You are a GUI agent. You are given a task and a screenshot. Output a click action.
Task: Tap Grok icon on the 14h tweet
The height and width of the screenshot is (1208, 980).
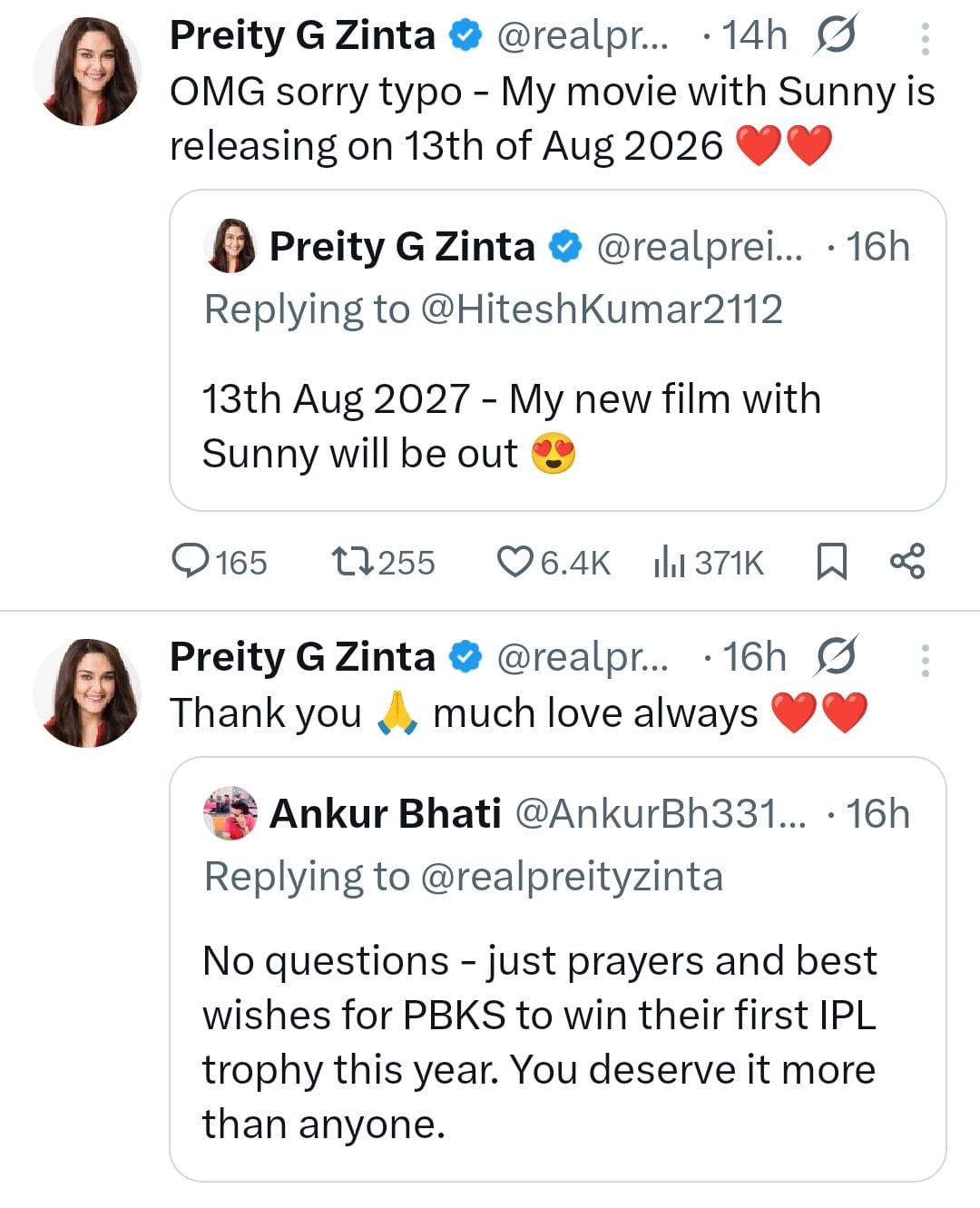tap(836, 36)
